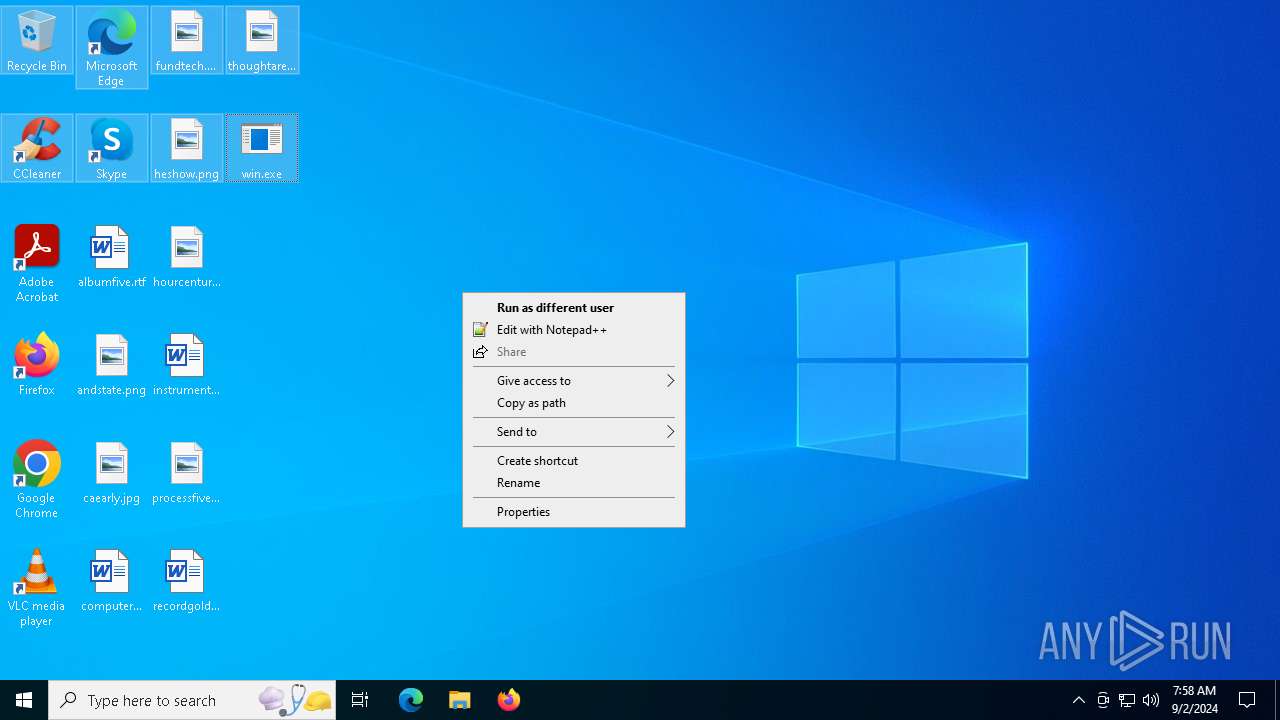Select the heshow.png file icon
Screen dimensions: 1280x720
click(x=186, y=148)
